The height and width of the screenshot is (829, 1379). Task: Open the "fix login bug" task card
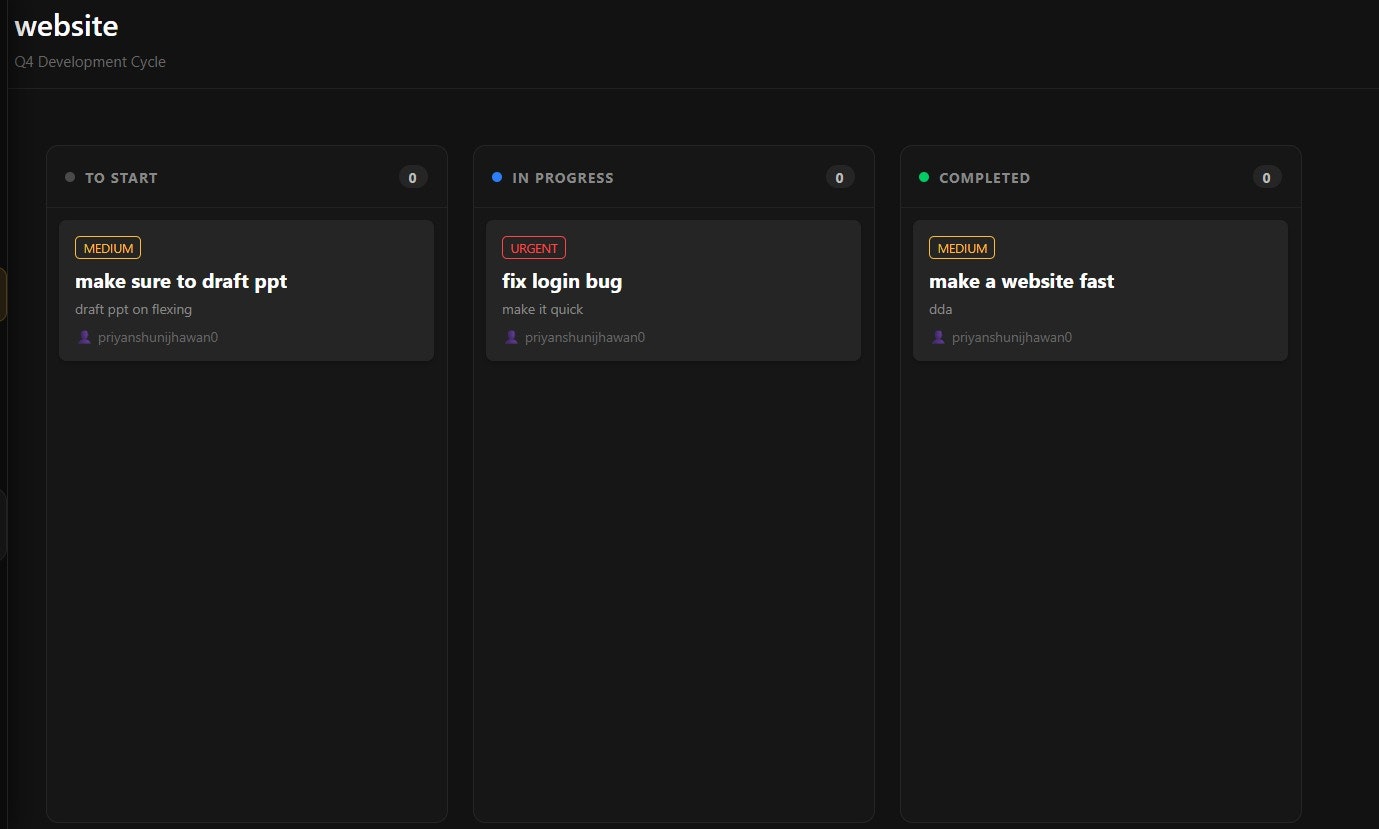[x=562, y=282]
